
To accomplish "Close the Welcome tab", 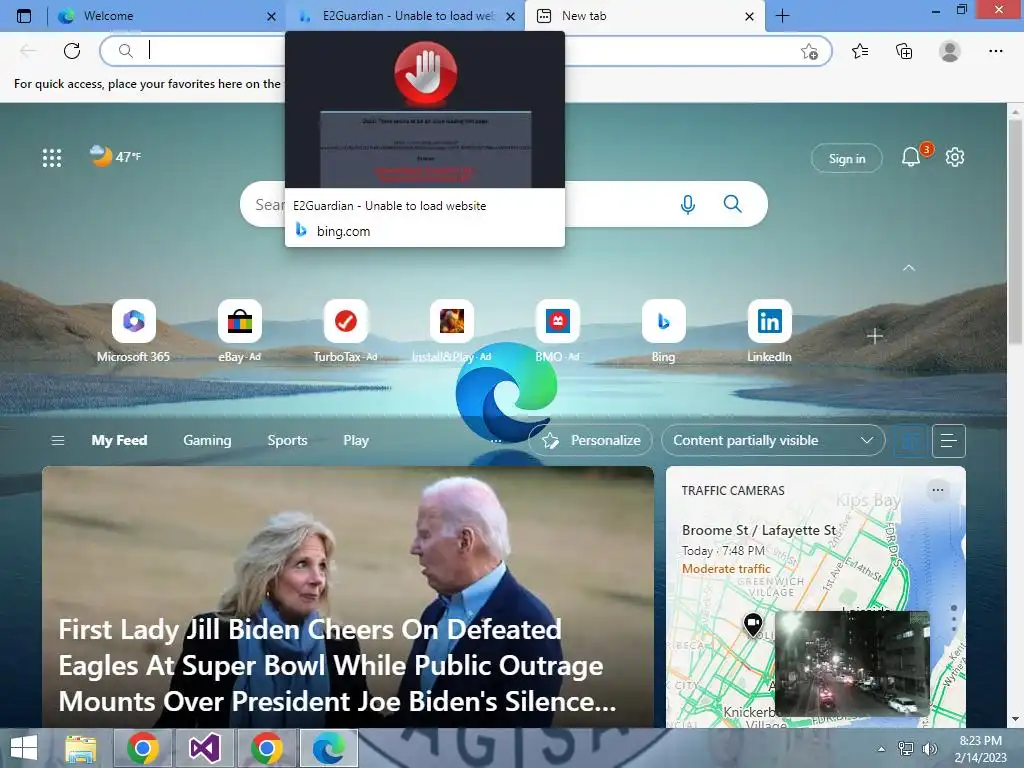I will pyautogui.click(x=272, y=16).
